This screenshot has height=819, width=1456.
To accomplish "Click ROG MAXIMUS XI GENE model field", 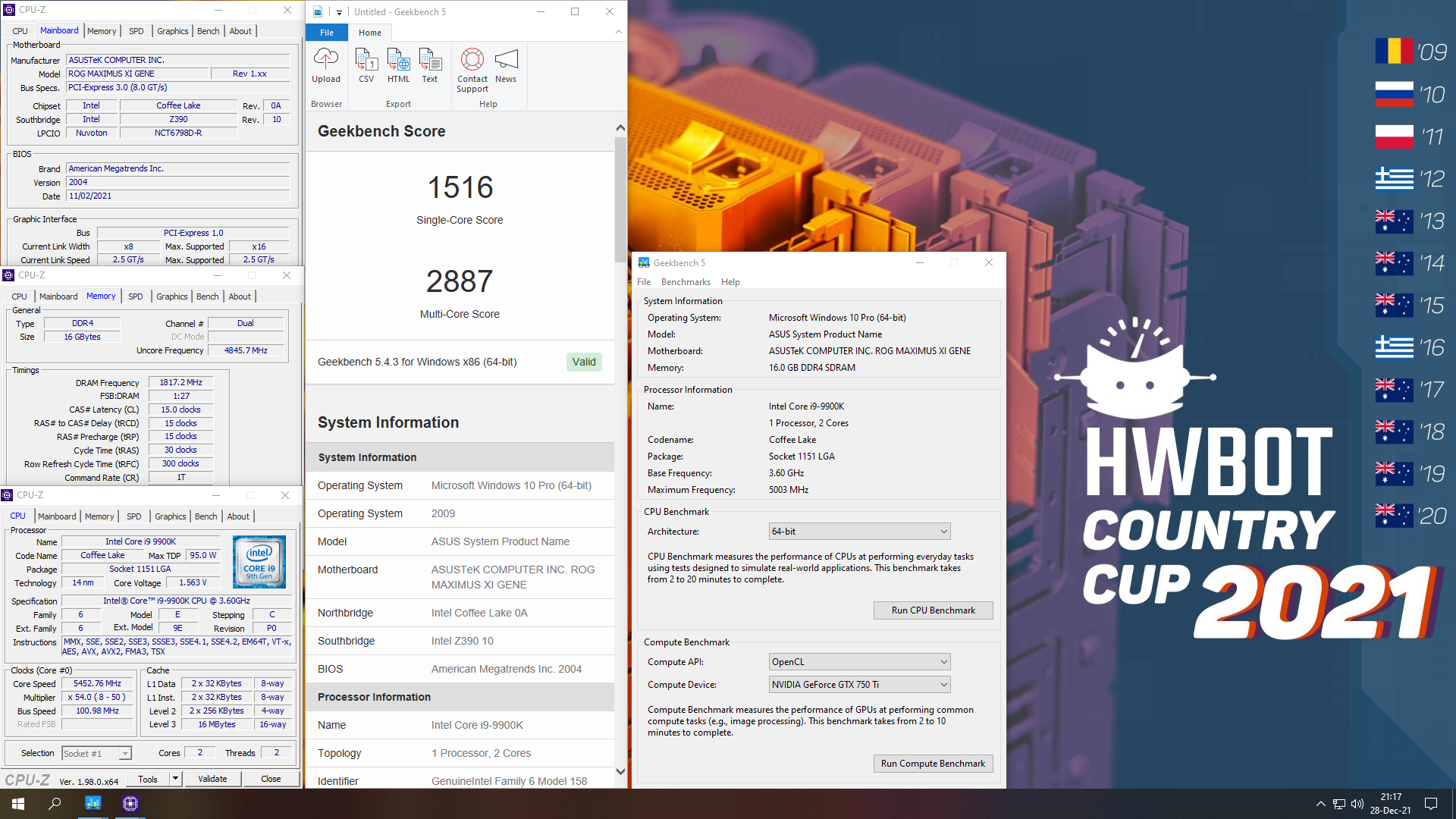I will click(137, 74).
